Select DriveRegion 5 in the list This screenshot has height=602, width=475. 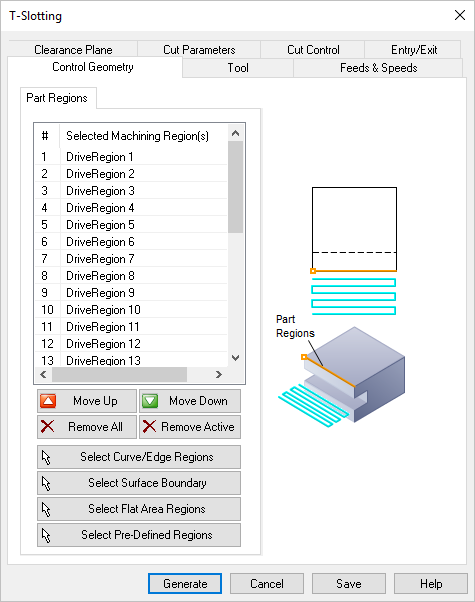point(131,225)
